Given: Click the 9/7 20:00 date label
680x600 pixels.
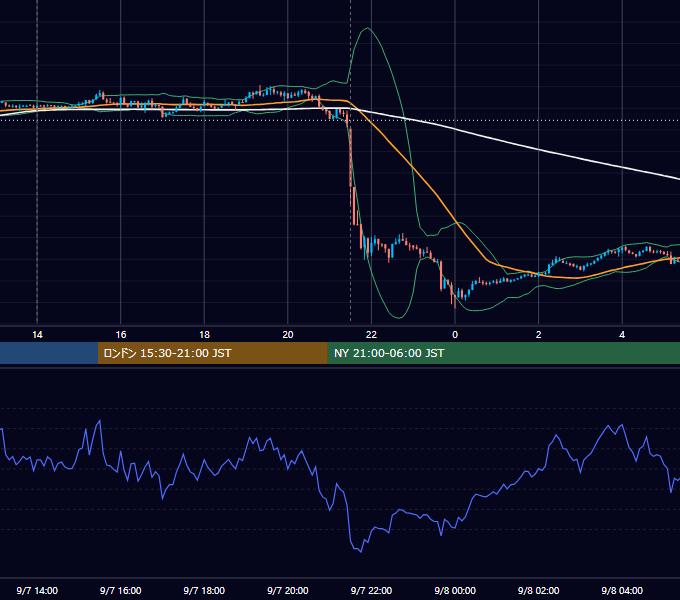Looking at the screenshot, I should pyautogui.click(x=288, y=591).
